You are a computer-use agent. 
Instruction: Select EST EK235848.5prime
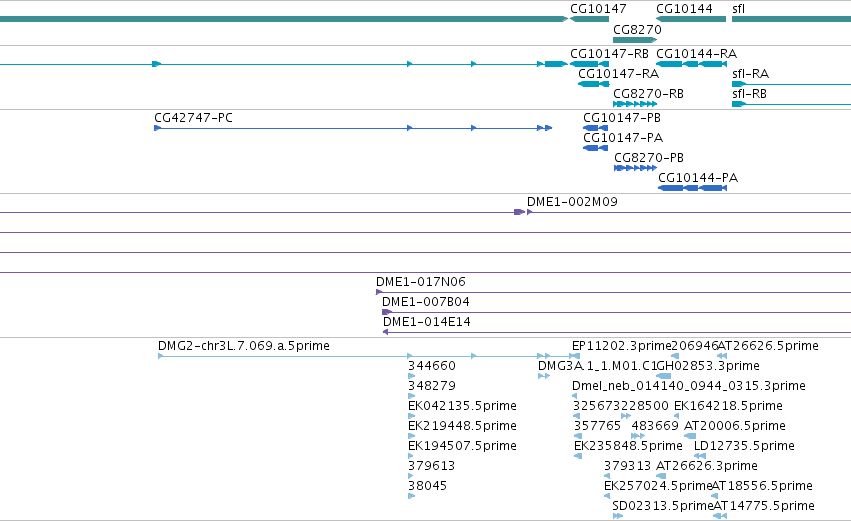coord(628,447)
